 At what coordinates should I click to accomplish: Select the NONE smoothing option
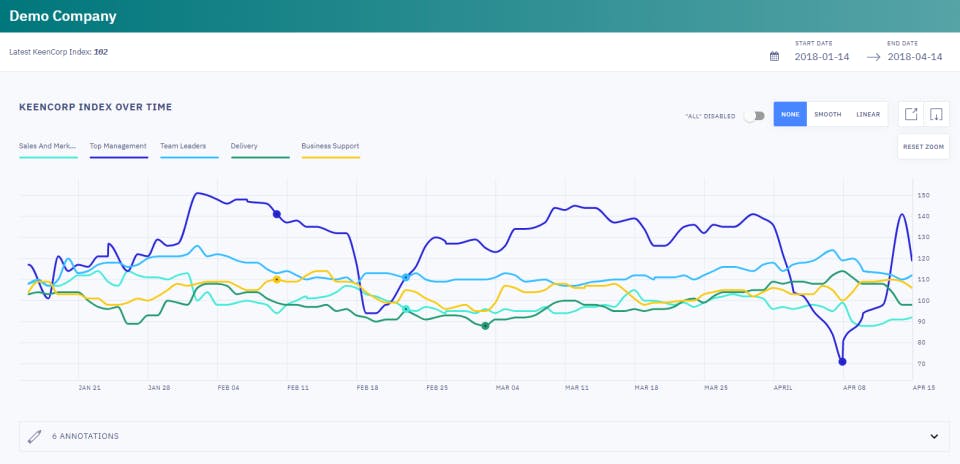790,114
